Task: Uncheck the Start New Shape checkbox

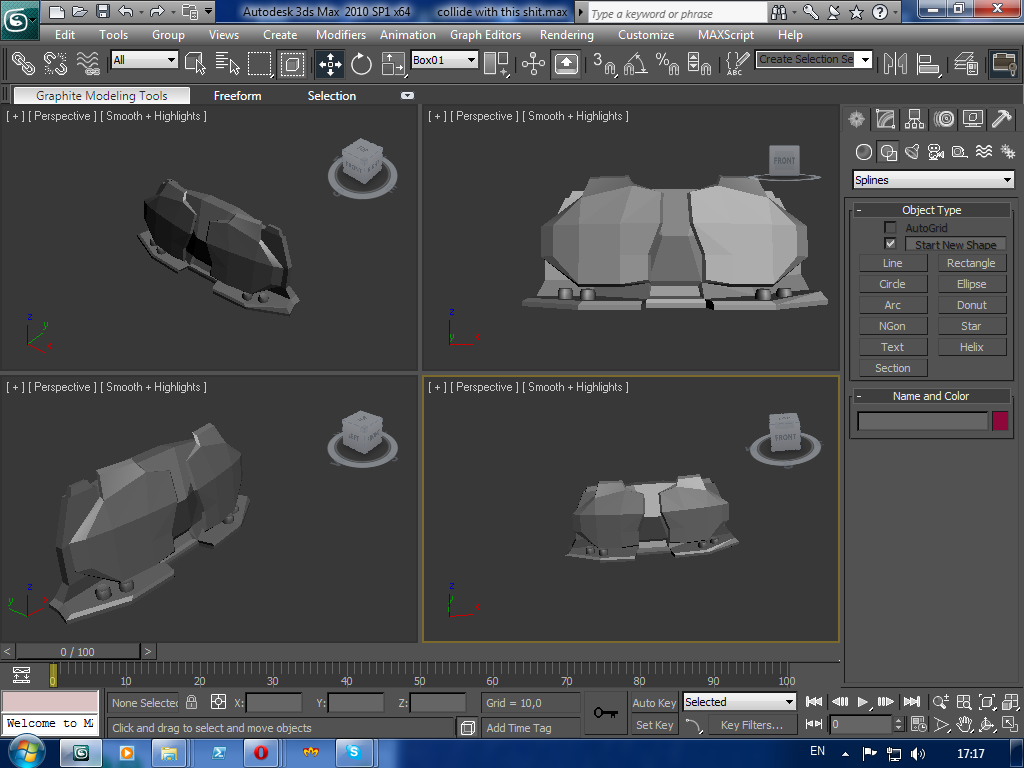Action: [x=890, y=244]
